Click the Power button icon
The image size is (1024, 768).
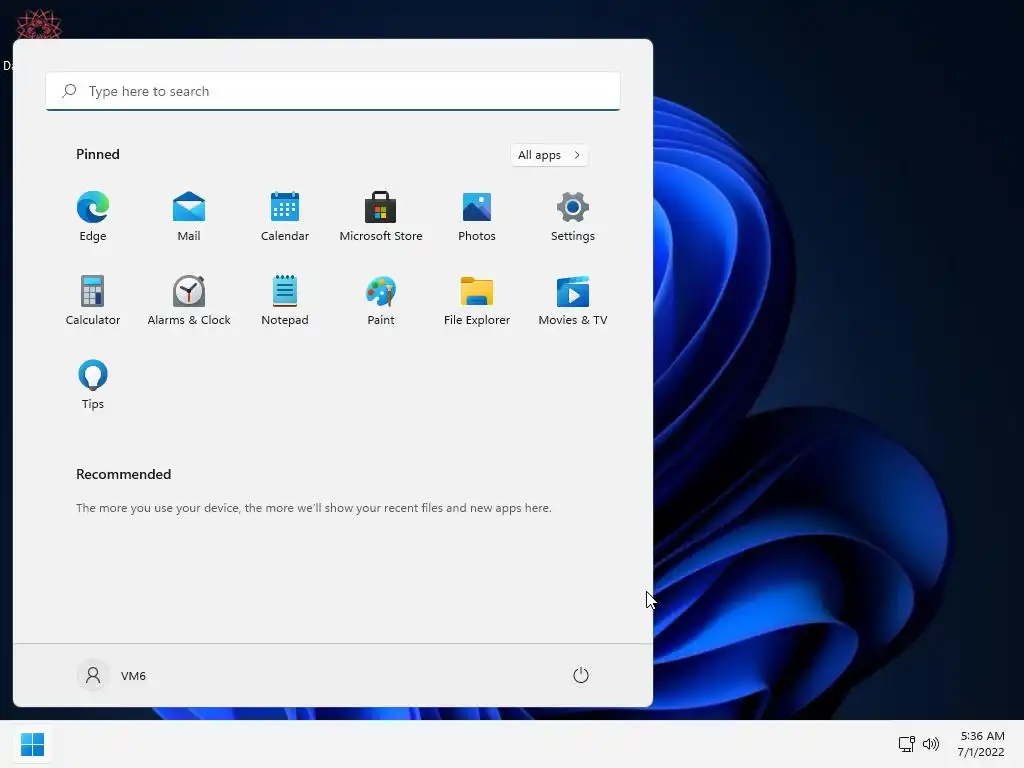coord(581,675)
